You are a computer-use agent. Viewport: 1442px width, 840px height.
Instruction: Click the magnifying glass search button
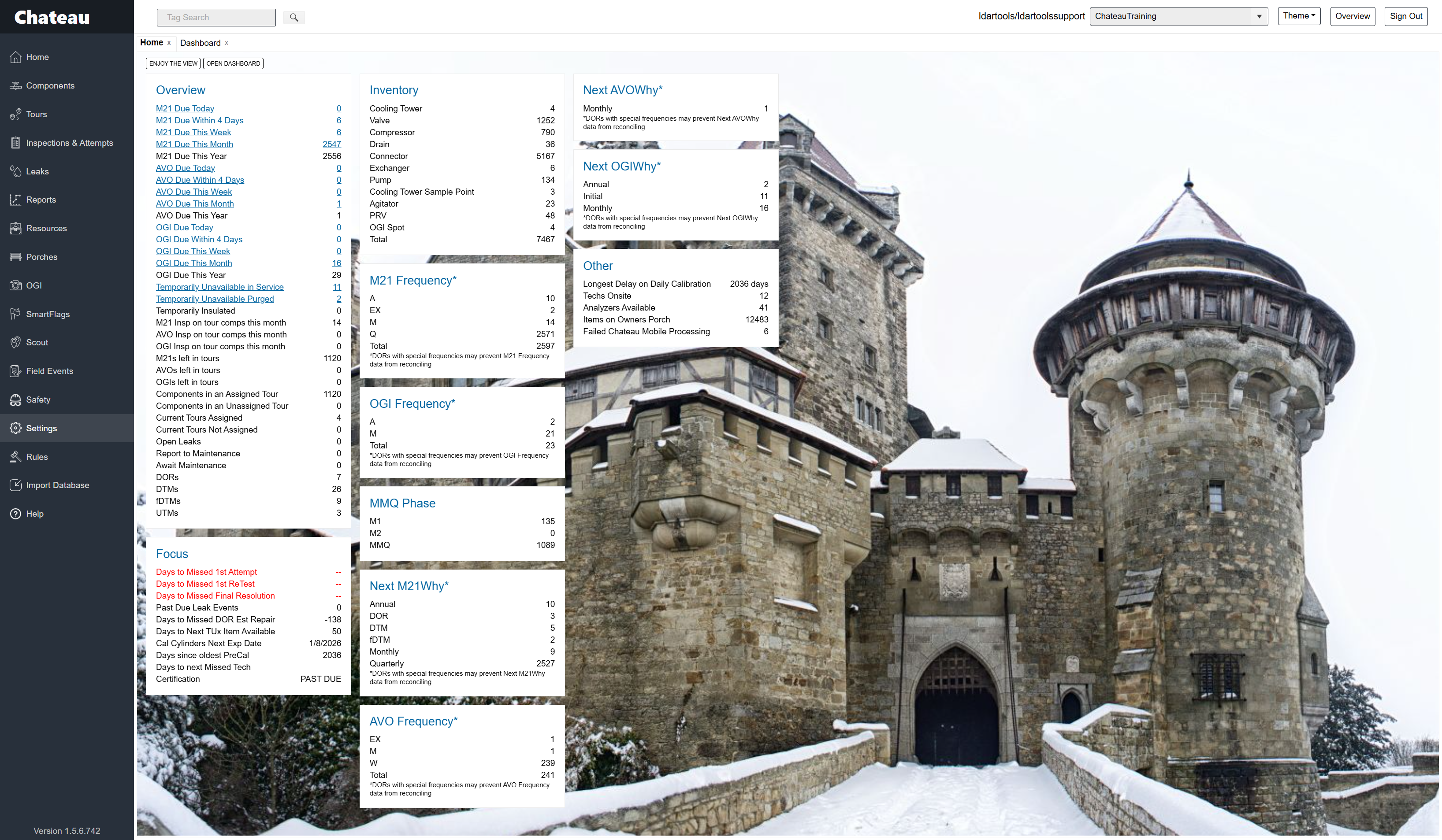coord(294,17)
